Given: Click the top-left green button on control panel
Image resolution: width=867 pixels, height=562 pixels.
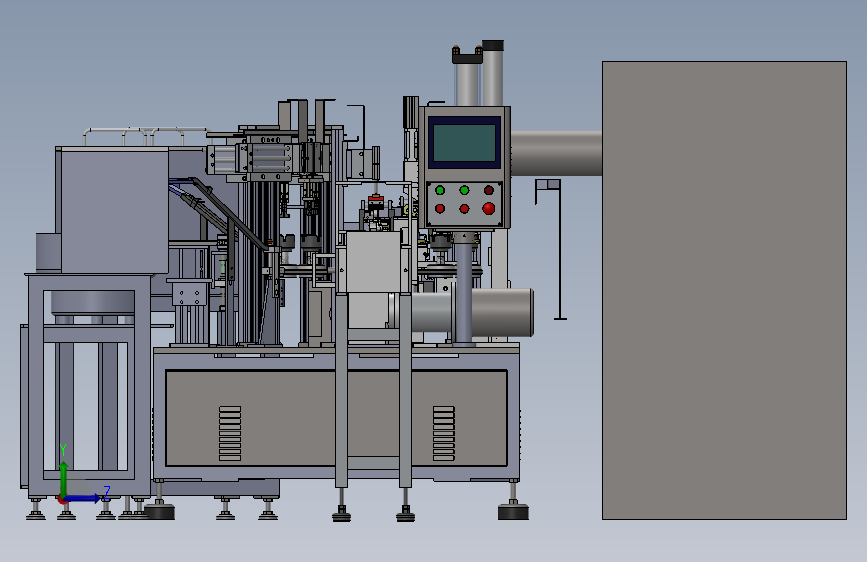Looking at the screenshot, I should click(440, 190).
